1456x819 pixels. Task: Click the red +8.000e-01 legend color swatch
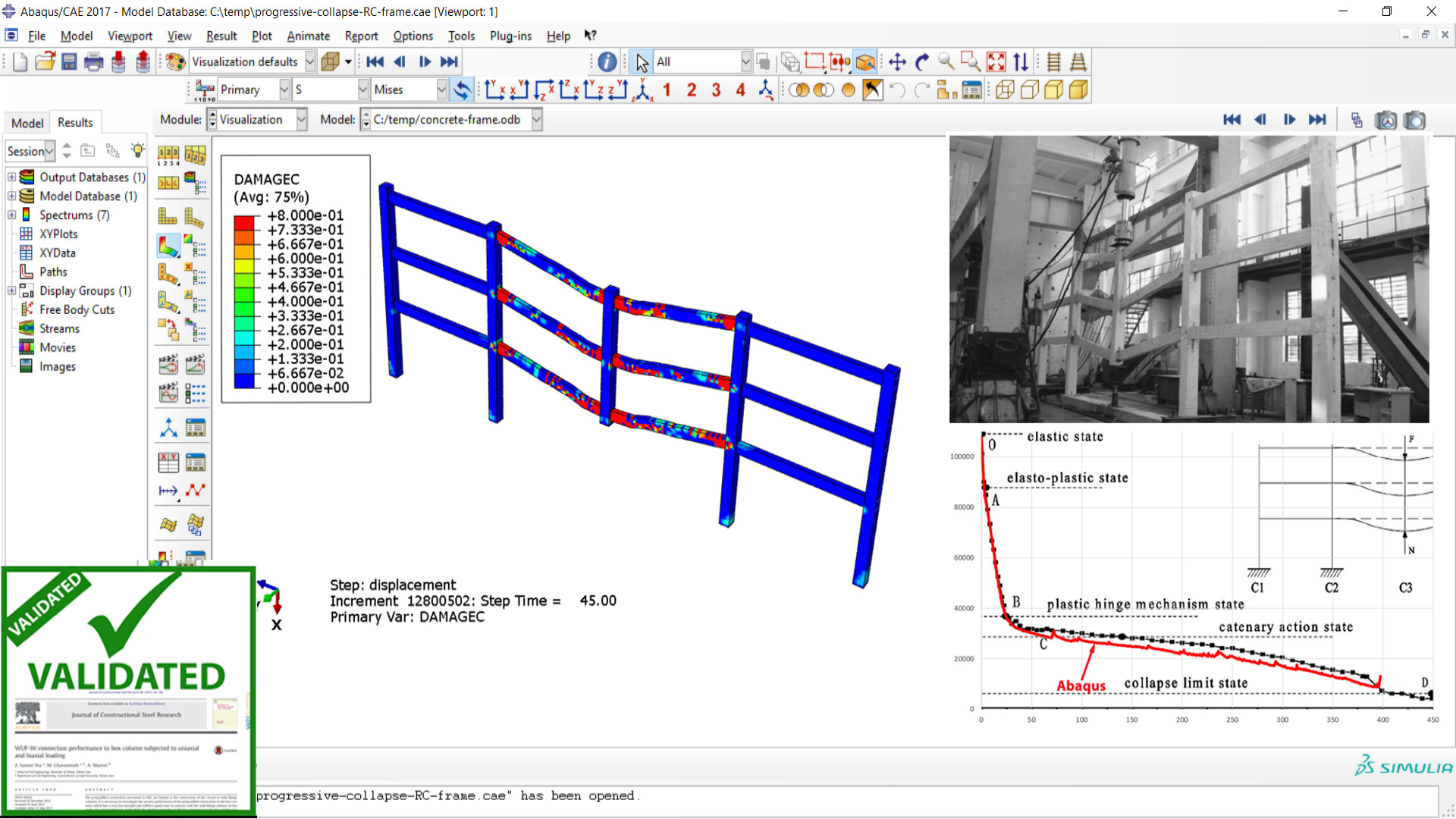pos(244,223)
